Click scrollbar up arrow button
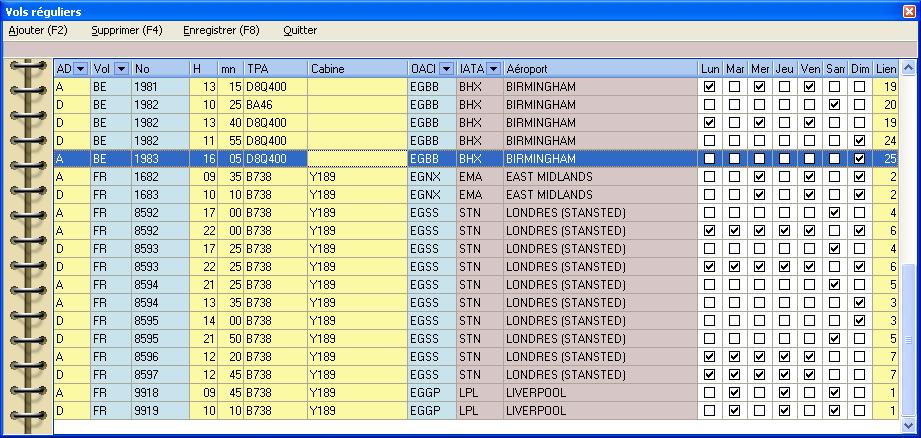The image size is (921, 438). click(908, 68)
